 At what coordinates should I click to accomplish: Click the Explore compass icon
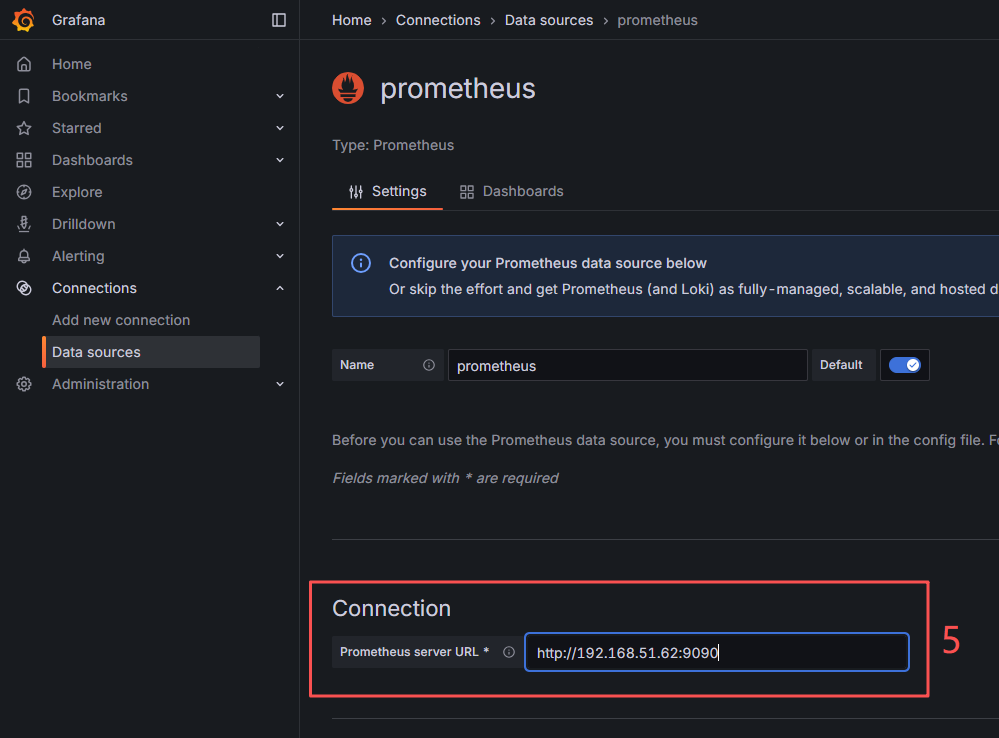[x=24, y=192]
